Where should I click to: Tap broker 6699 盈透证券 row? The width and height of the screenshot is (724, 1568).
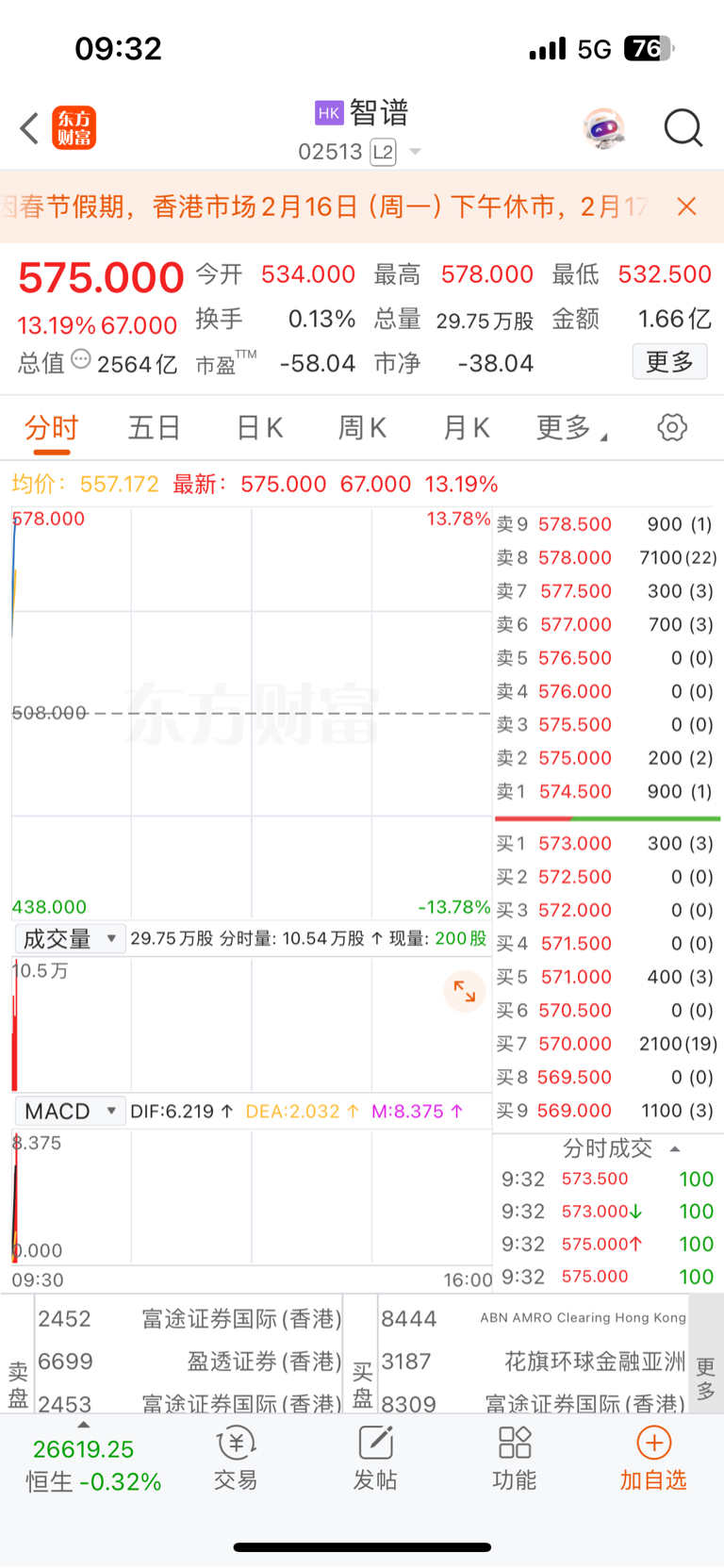coord(189,1362)
